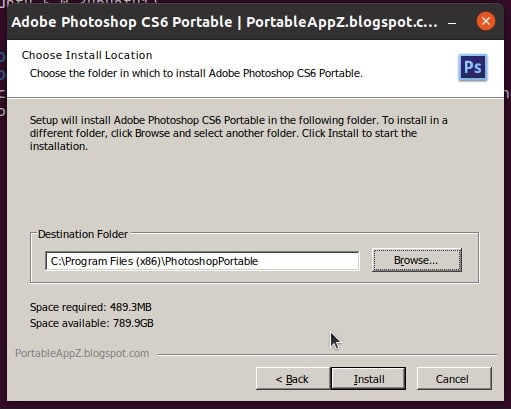Click the separator line beside the branding text
511x409 pixels.
(x=327, y=355)
